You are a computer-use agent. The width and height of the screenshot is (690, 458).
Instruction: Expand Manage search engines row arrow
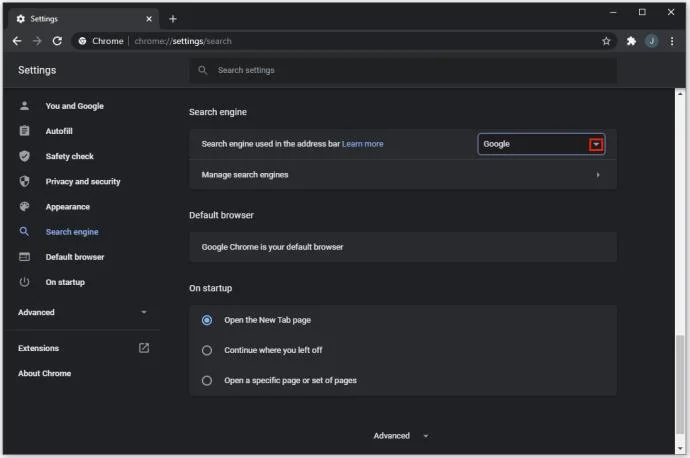coord(598,175)
